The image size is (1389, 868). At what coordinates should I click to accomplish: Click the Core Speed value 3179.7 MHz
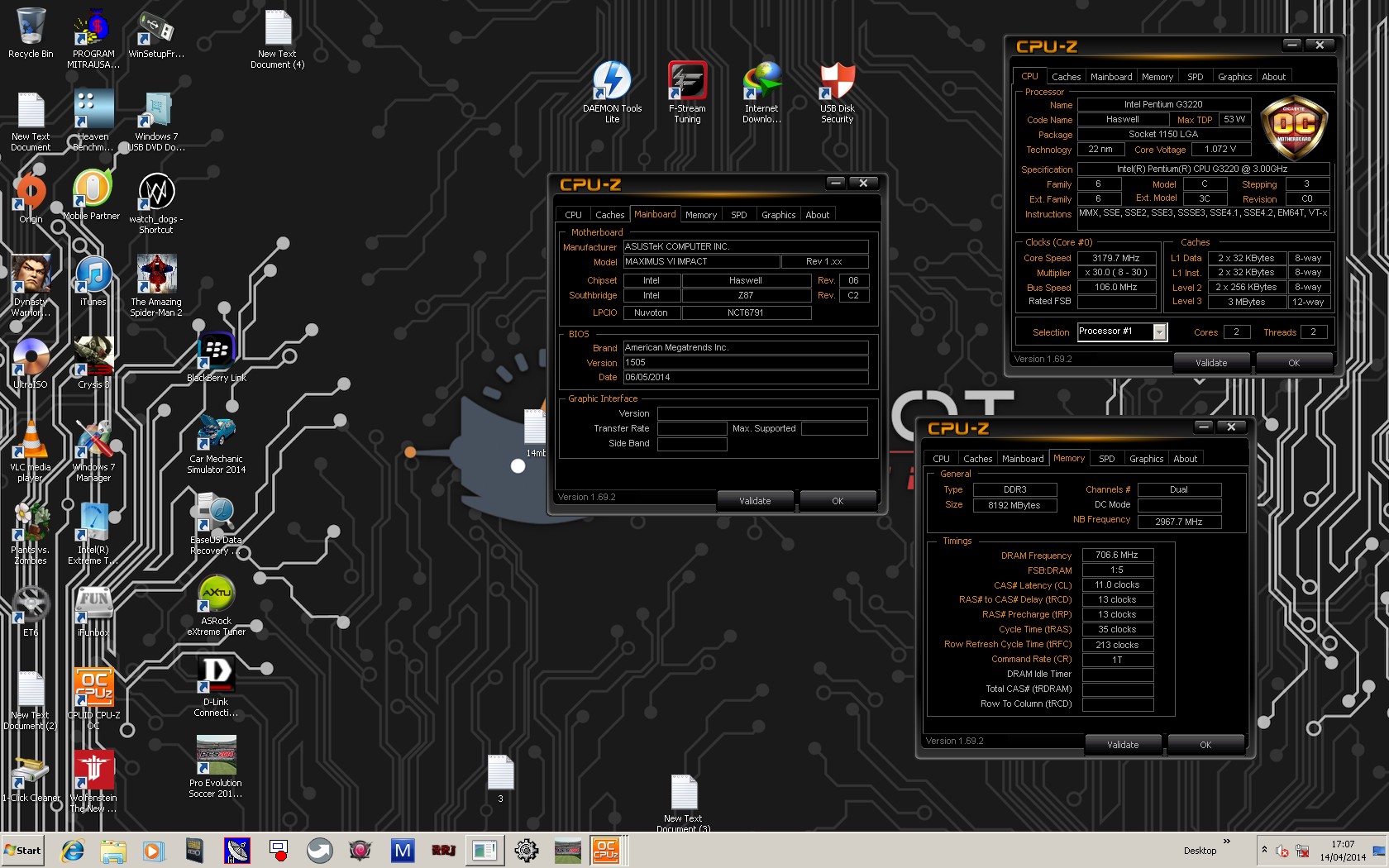1116,258
